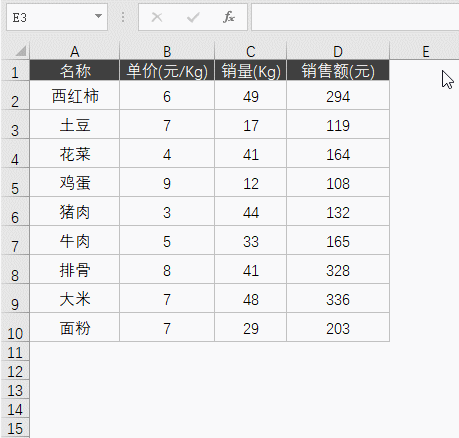Click sales volume cell 33
This screenshot has width=459, height=438.
click(251, 240)
